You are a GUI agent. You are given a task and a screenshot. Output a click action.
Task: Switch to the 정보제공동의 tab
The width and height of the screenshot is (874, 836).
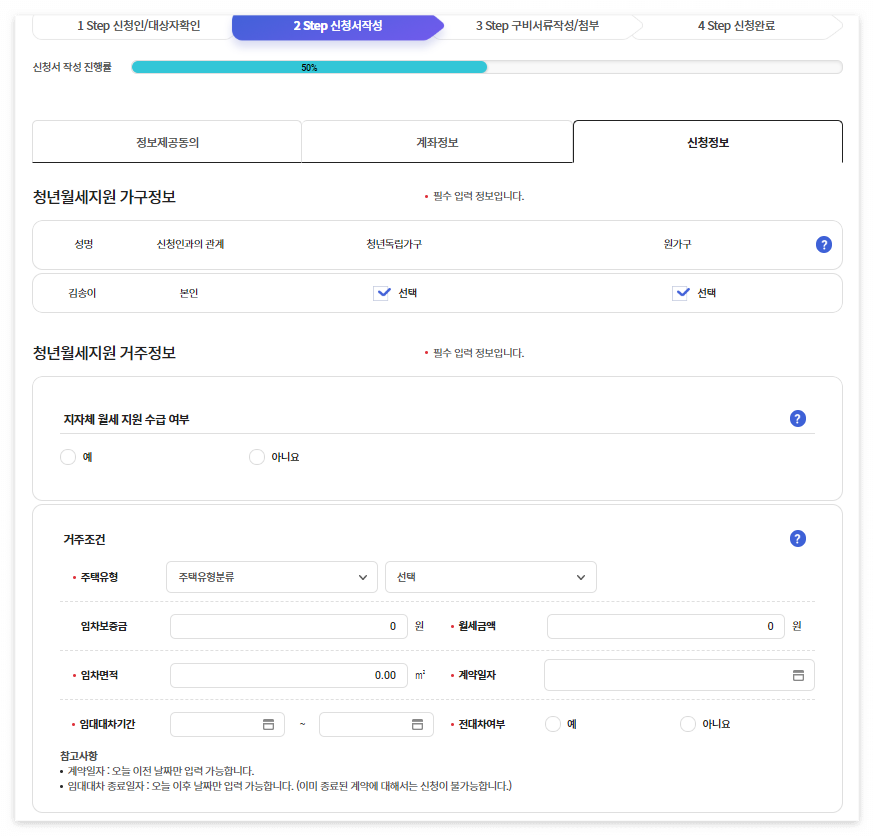click(166, 141)
